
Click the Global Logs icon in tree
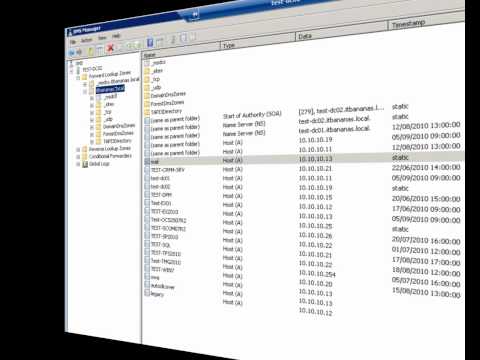pyautogui.click(x=85, y=164)
